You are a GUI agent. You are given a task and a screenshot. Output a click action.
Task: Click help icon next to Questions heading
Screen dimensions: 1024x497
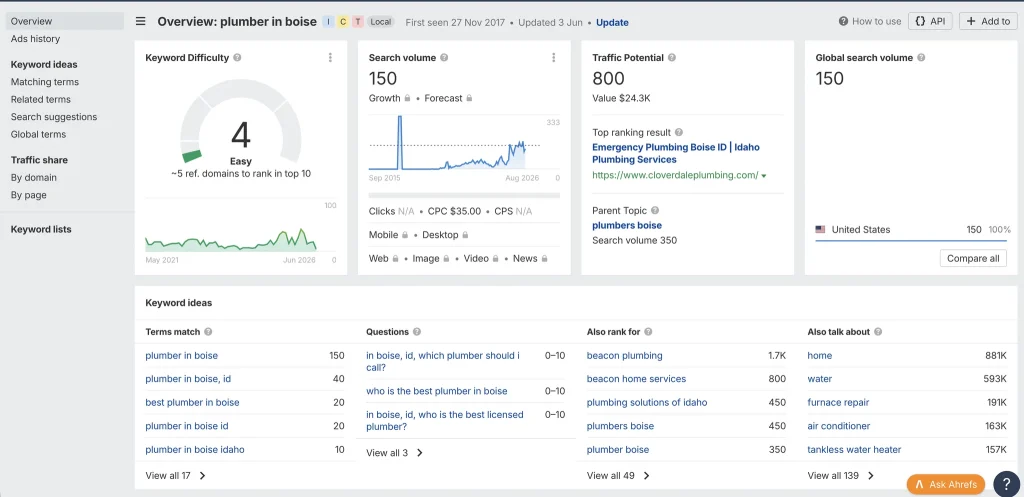pyautogui.click(x=417, y=332)
